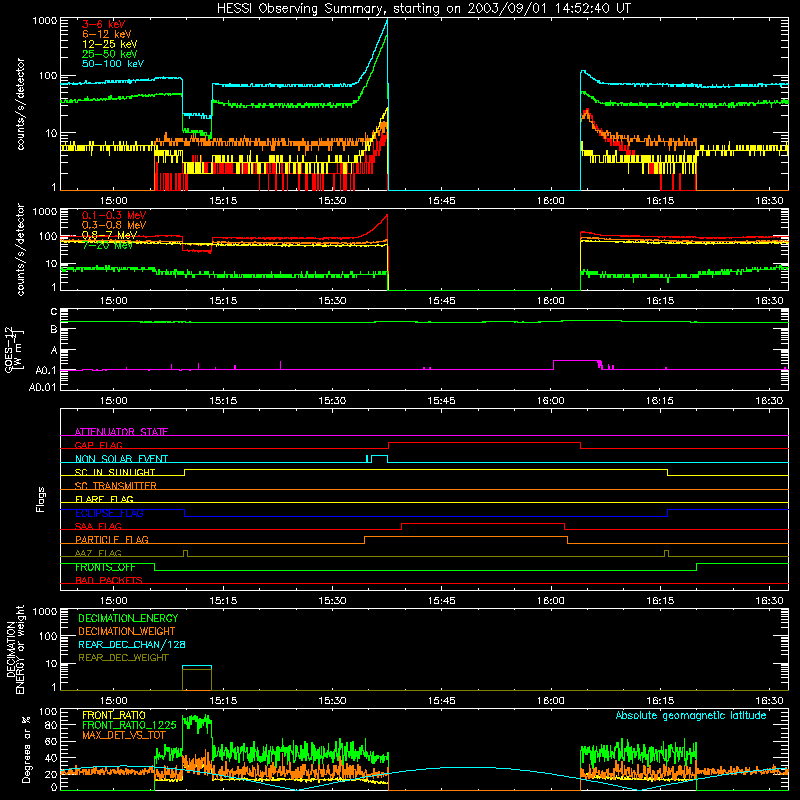Image resolution: width=800 pixels, height=800 pixels.
Task: Click the 0.1-0.3 MeV legend label
Action: [x=114, y=215]
